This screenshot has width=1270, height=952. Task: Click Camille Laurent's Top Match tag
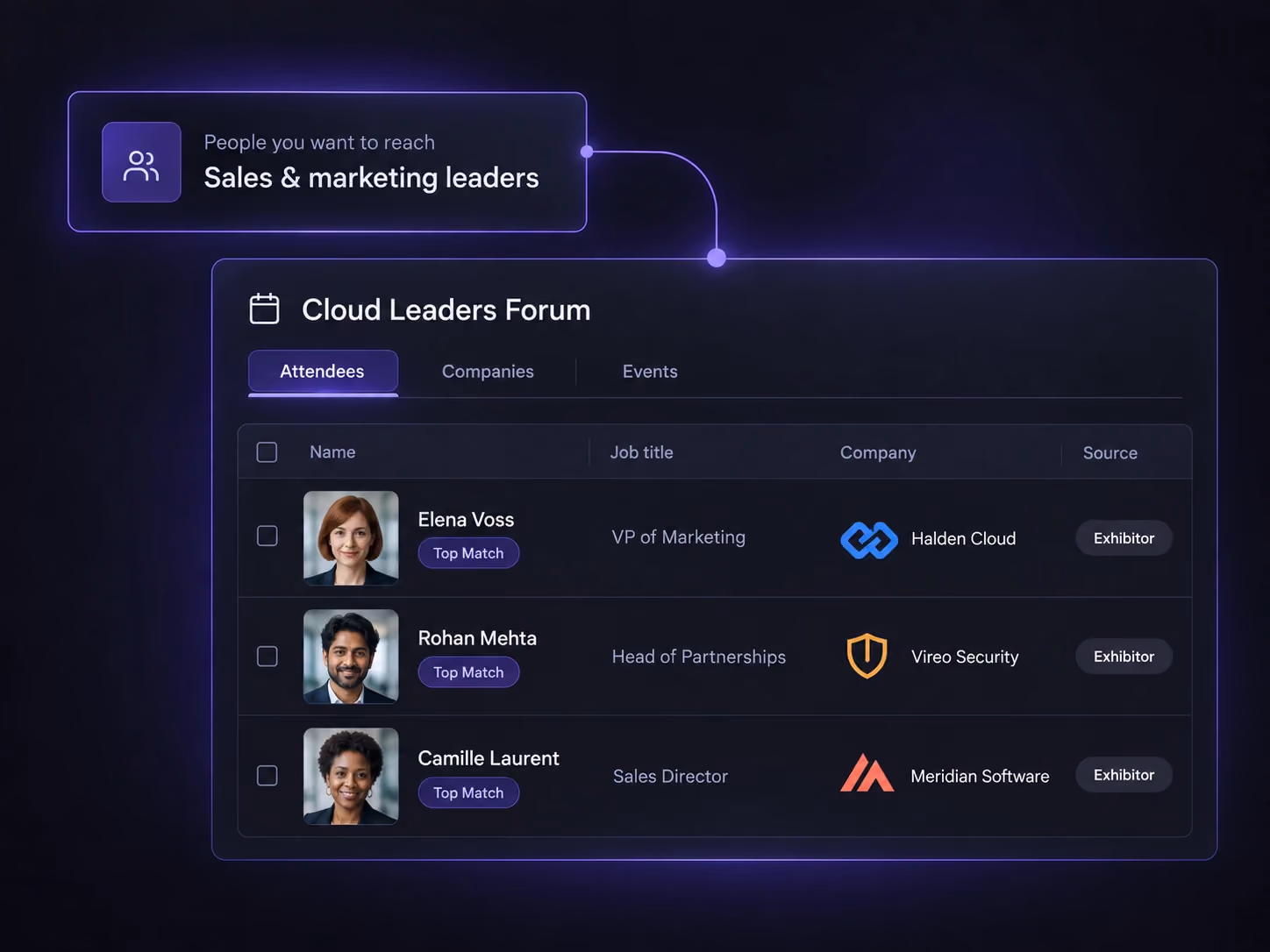tap(468, 792)
